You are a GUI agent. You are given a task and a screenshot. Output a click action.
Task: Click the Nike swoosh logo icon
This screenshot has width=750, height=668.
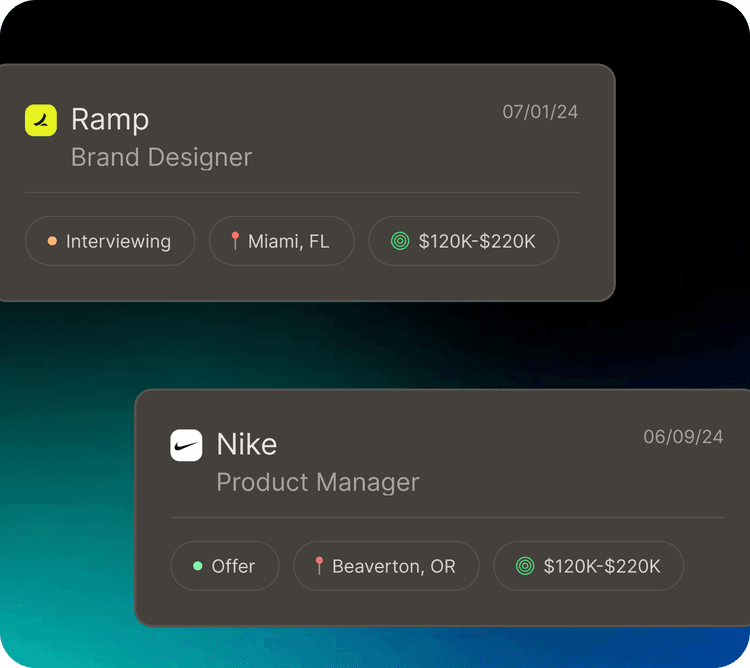click(x=186, y=445)
